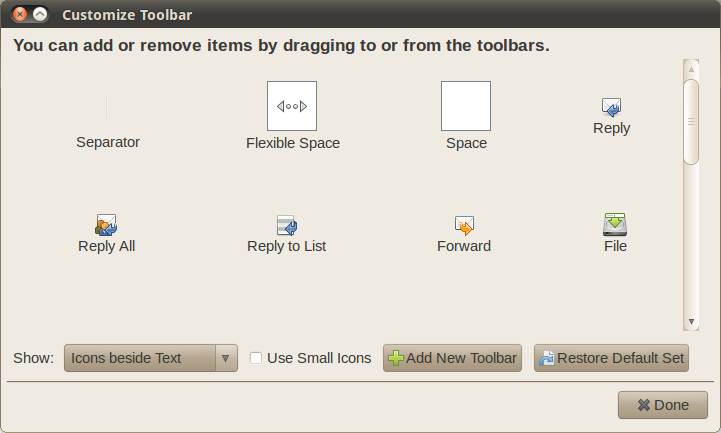Click the Reply to List icon
This screenshot has width=721, height=433.
(287, 225)
